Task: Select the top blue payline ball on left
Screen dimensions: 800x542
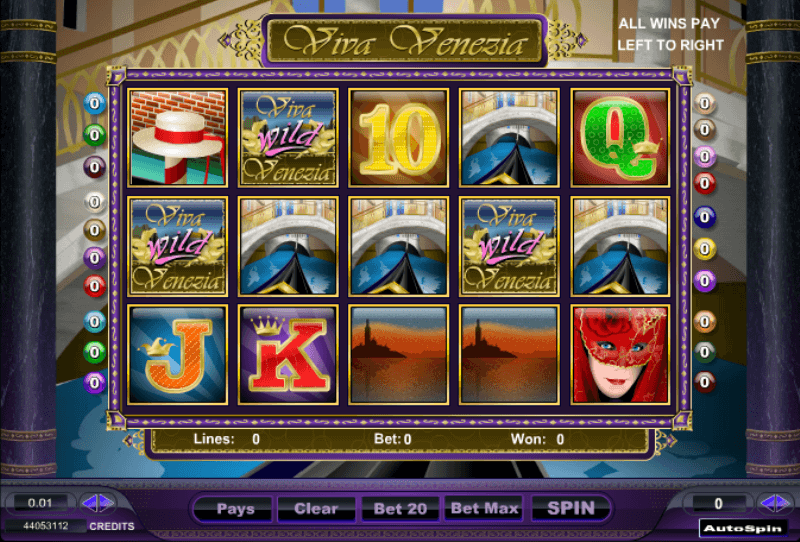Action: coord(94,104)
